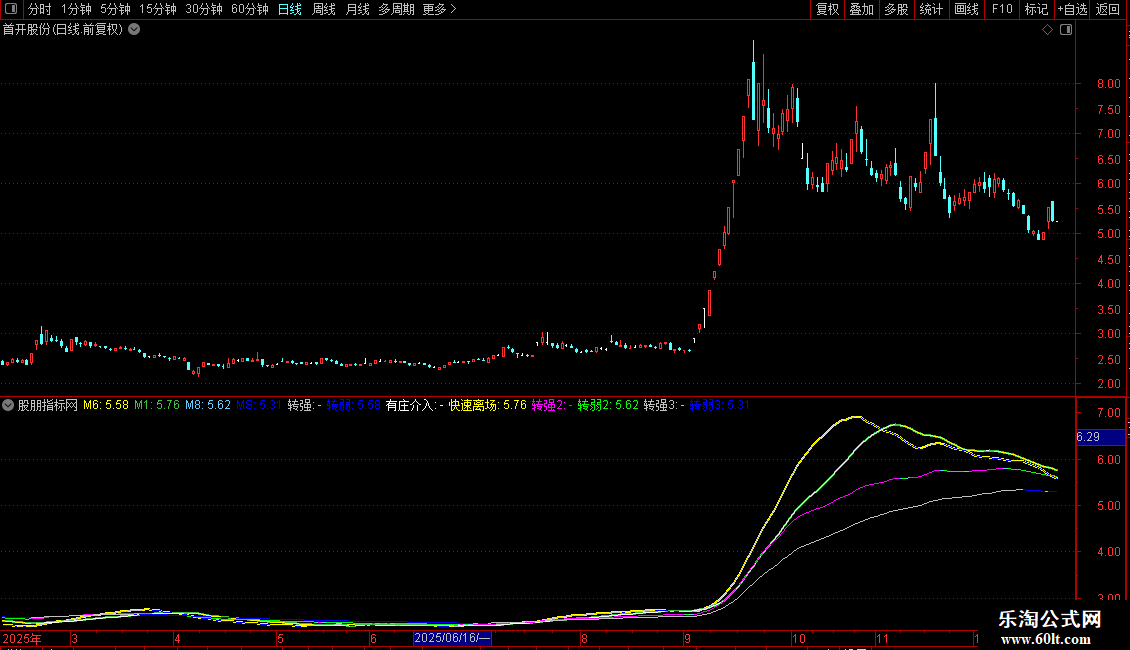Click the M1: 5.76 value label

[x=157, y=405]
